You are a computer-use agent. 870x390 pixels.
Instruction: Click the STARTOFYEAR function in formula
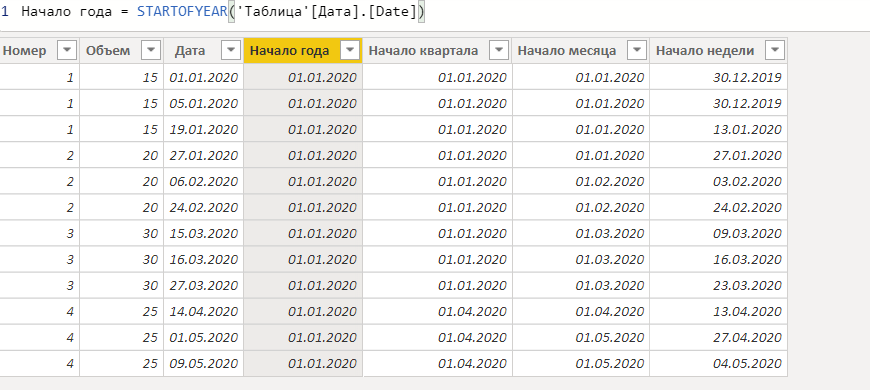183,12
